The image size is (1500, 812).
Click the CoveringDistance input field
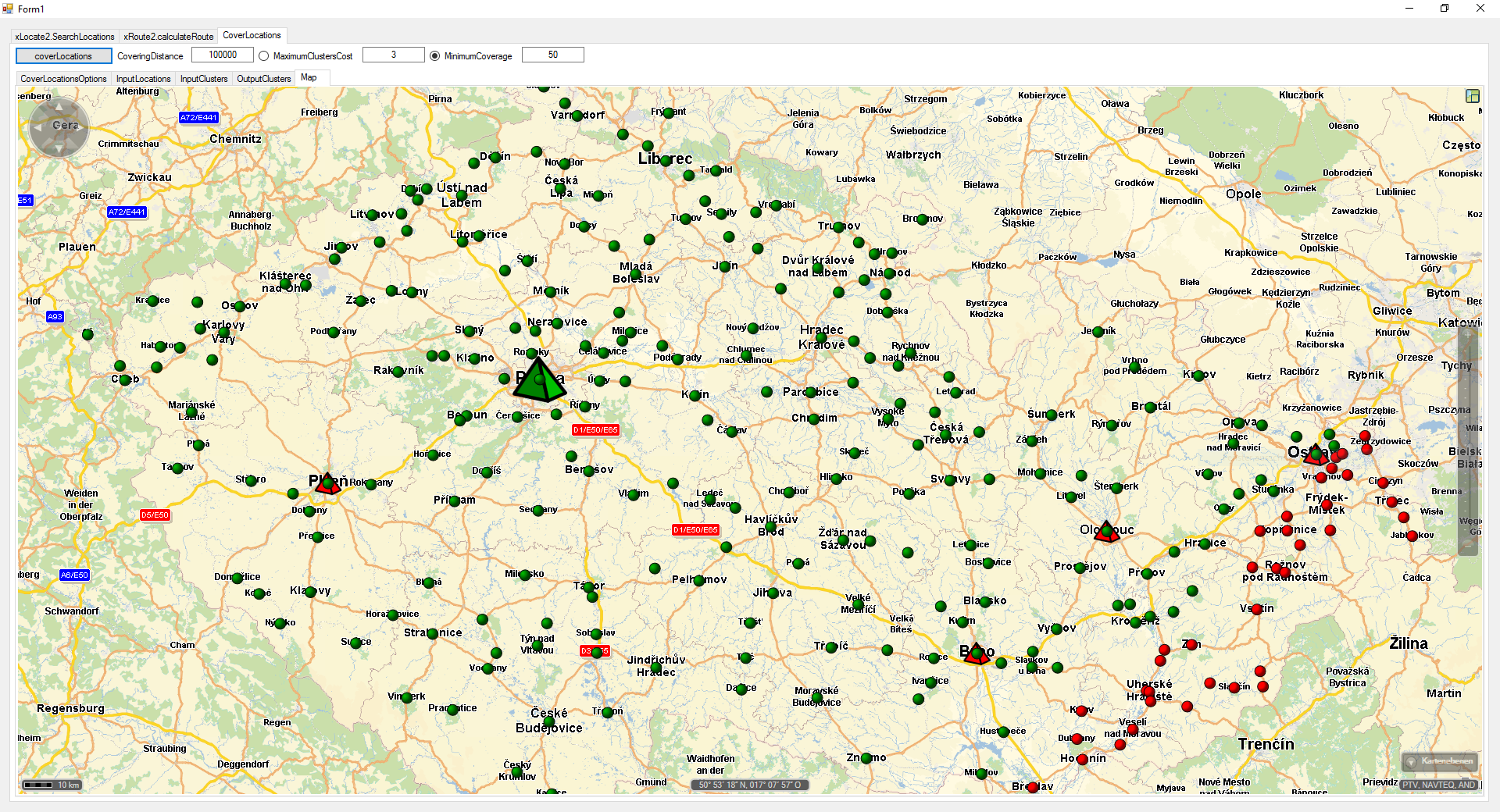(223, 55)
